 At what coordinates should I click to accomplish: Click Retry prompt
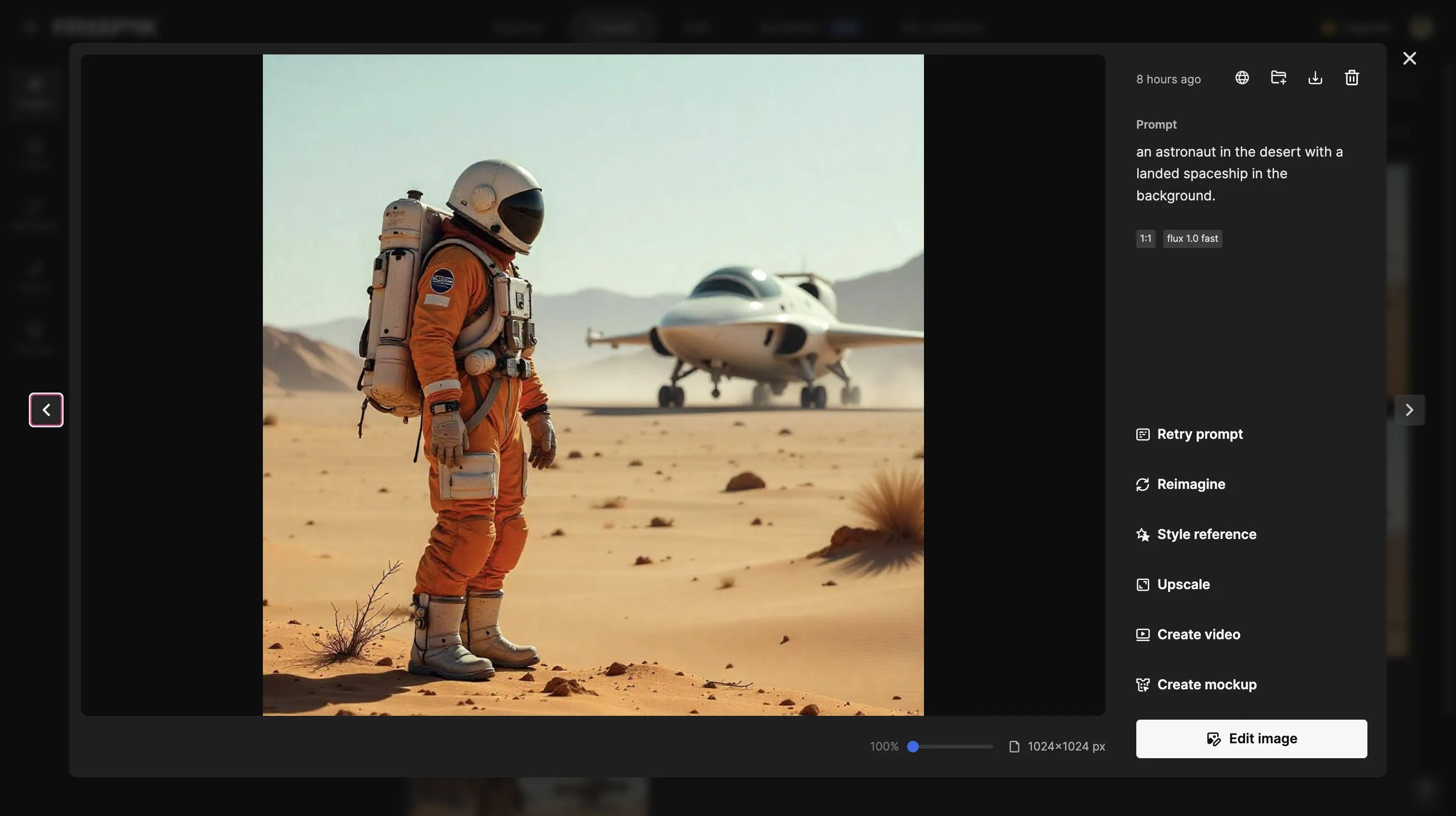(1199, 434)
